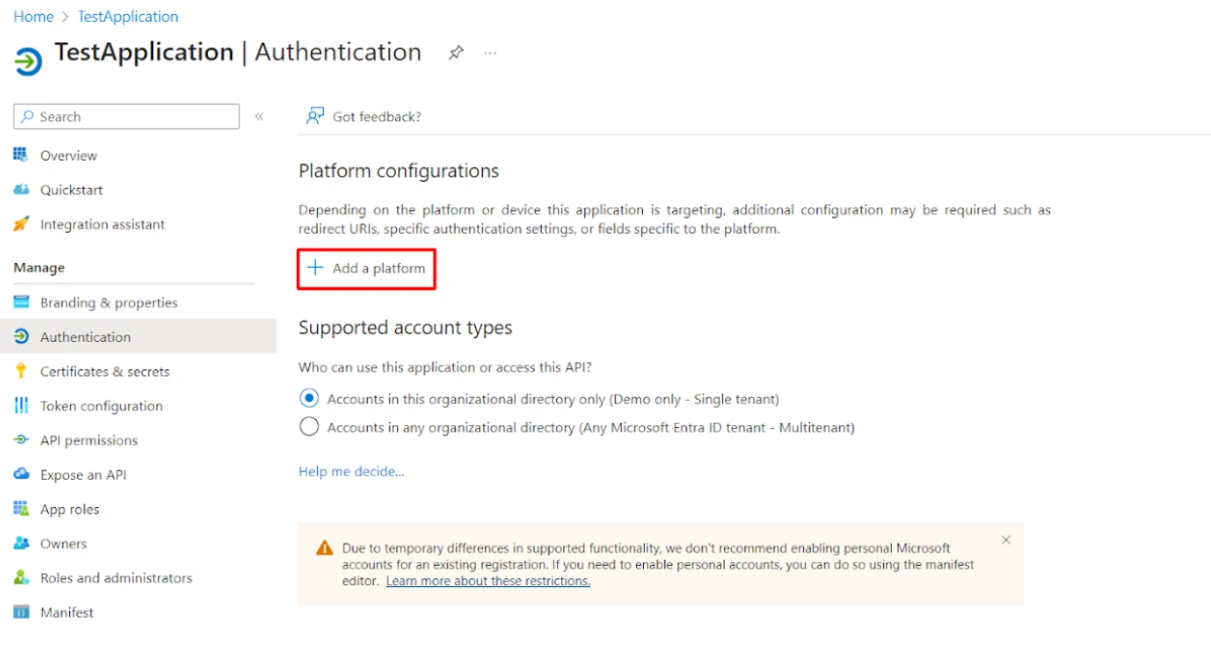
Task: Follow the Learn more about these restrictions link
Action: (x=488, y=580)
